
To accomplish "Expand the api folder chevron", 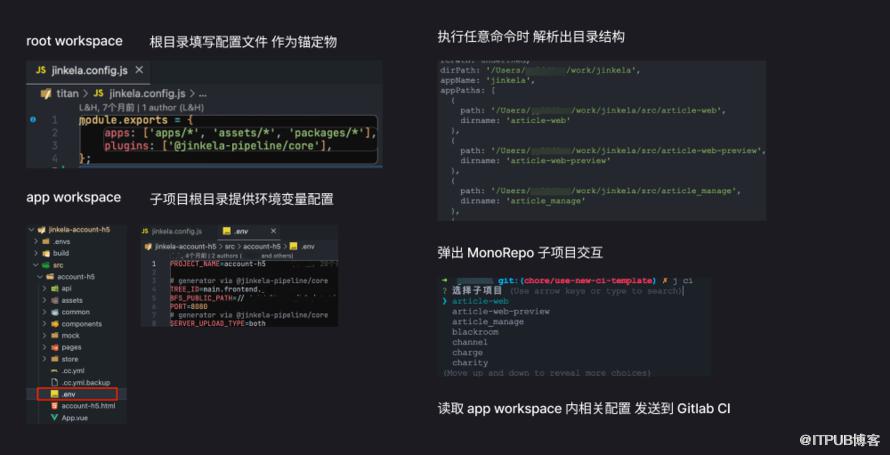I will pos(44,289).
